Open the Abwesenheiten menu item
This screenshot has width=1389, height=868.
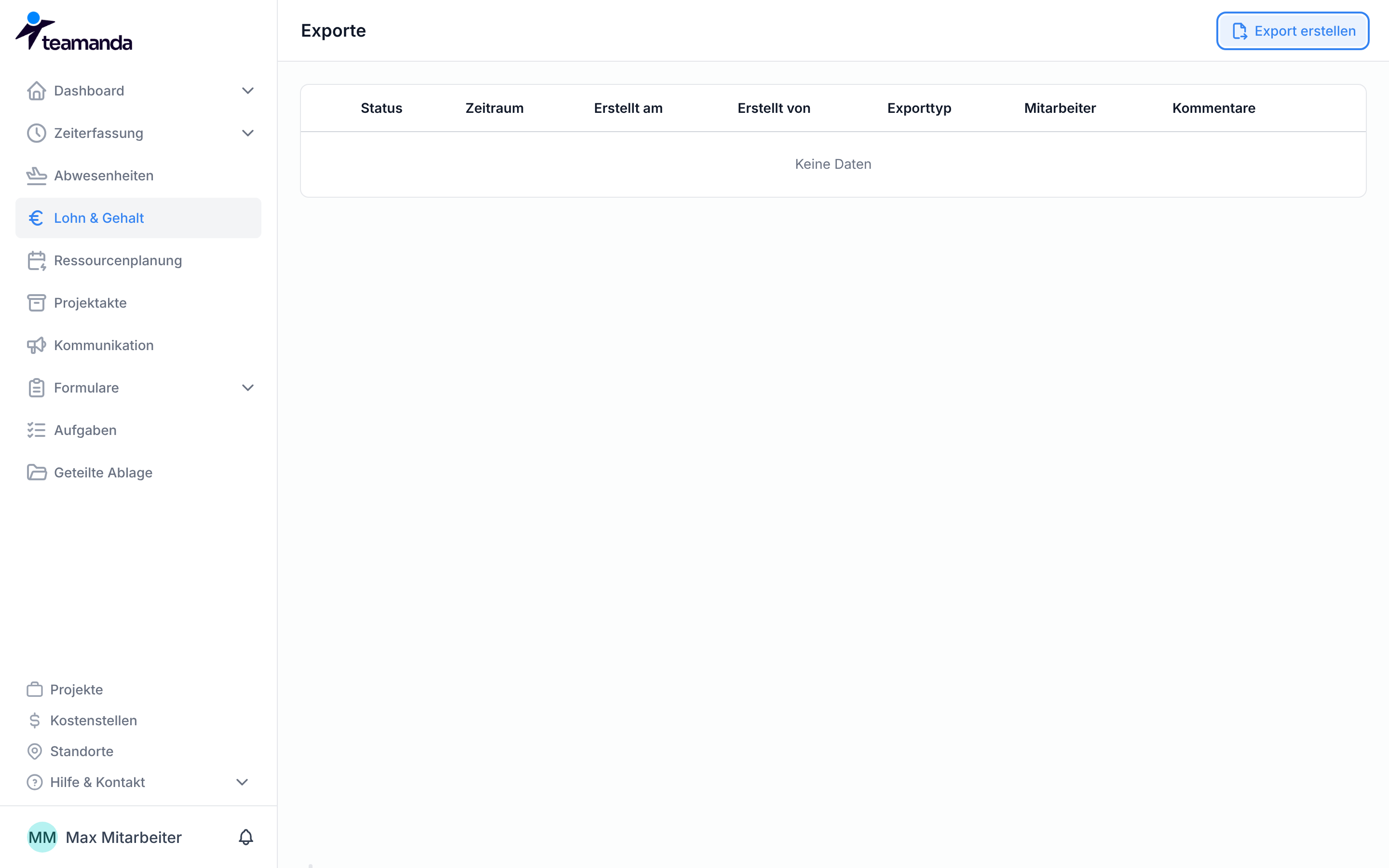(x=138, y=176)
